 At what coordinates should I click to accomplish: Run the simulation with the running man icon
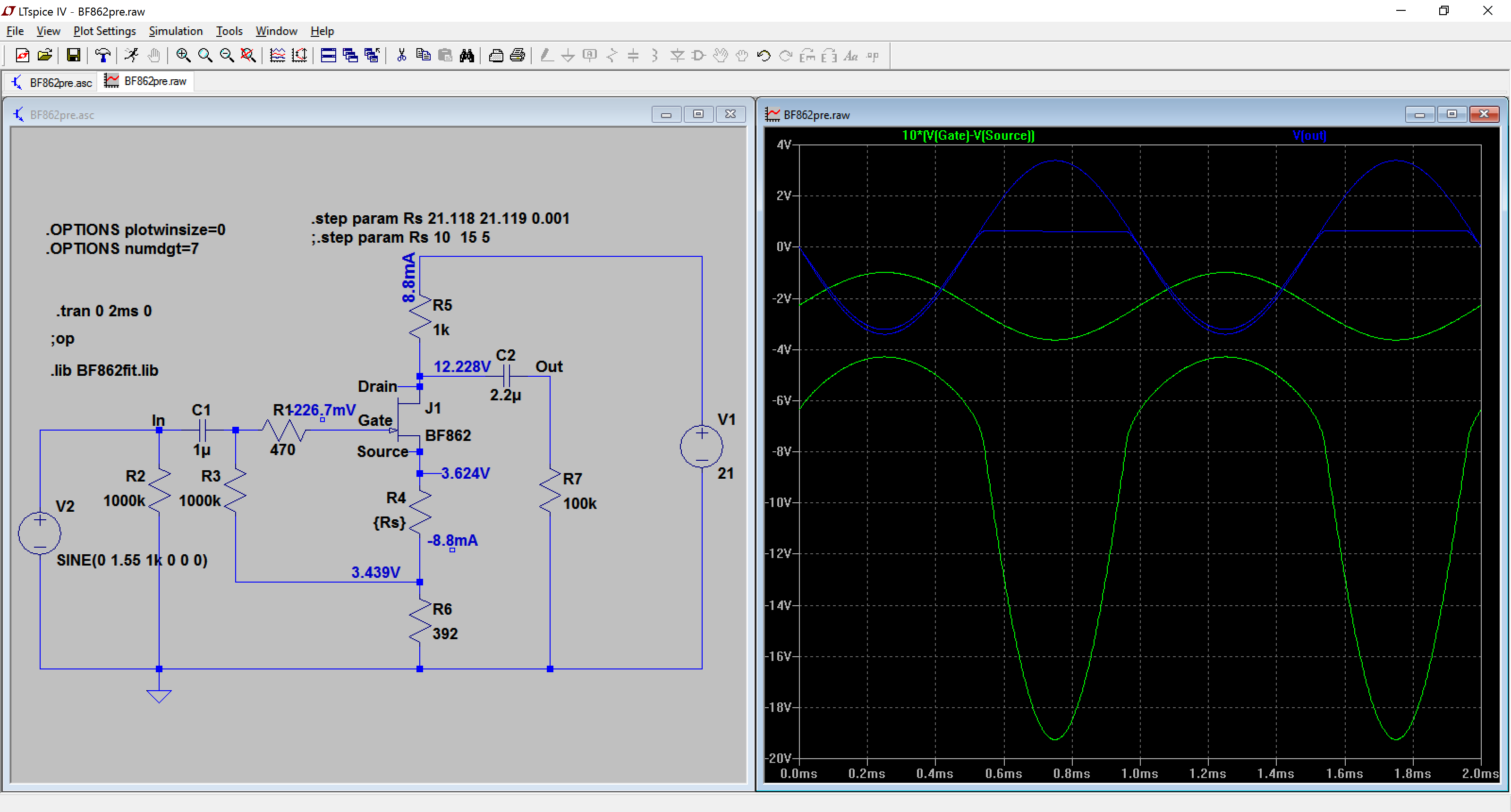click(x=131, y=56)
